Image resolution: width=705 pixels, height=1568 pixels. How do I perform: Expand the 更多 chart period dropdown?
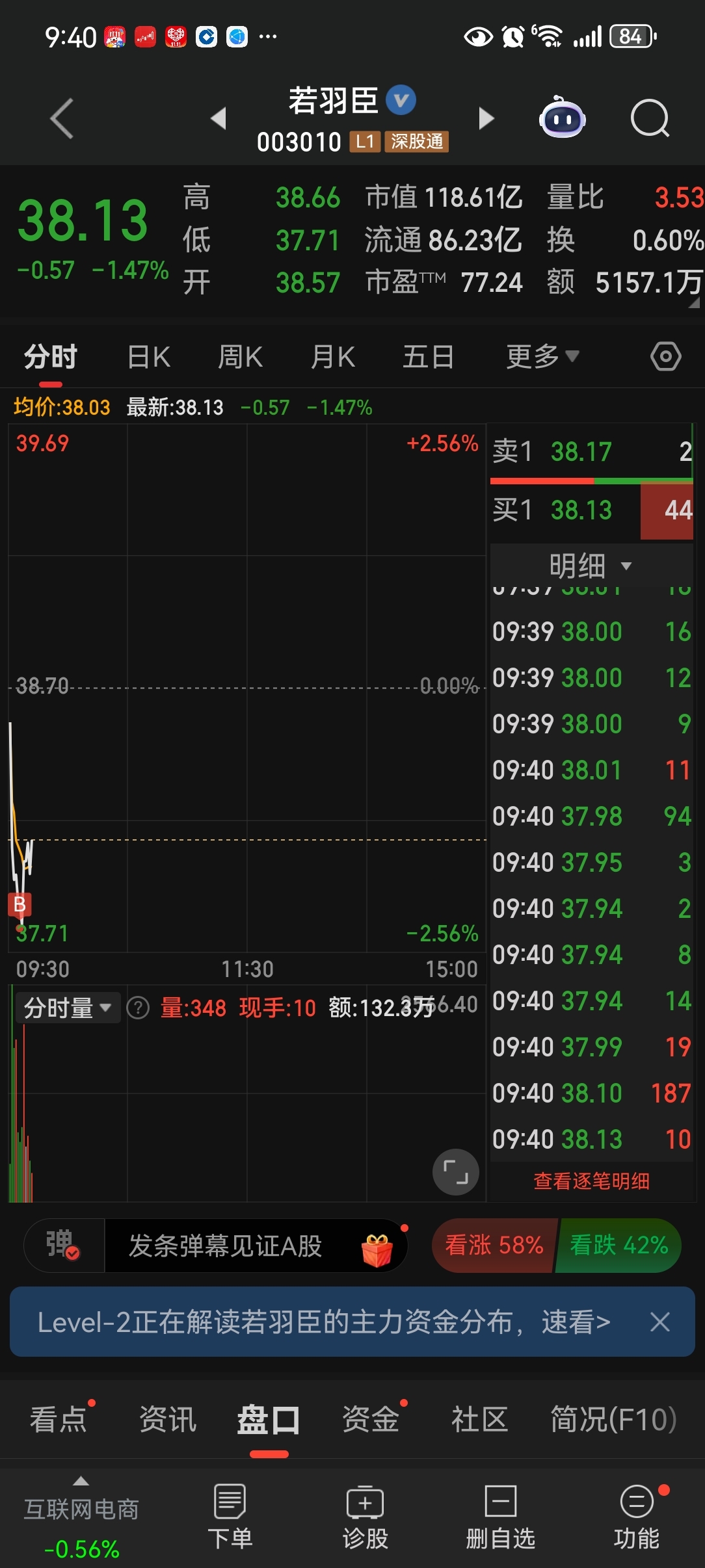[542, 356]
